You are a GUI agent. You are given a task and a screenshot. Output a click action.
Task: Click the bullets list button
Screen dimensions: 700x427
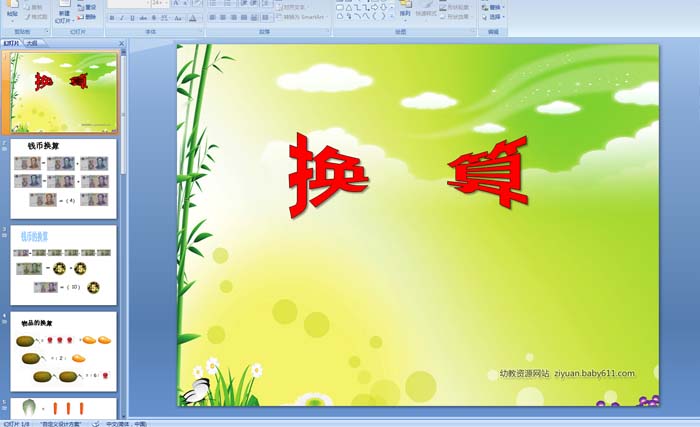tap(213, 3)
